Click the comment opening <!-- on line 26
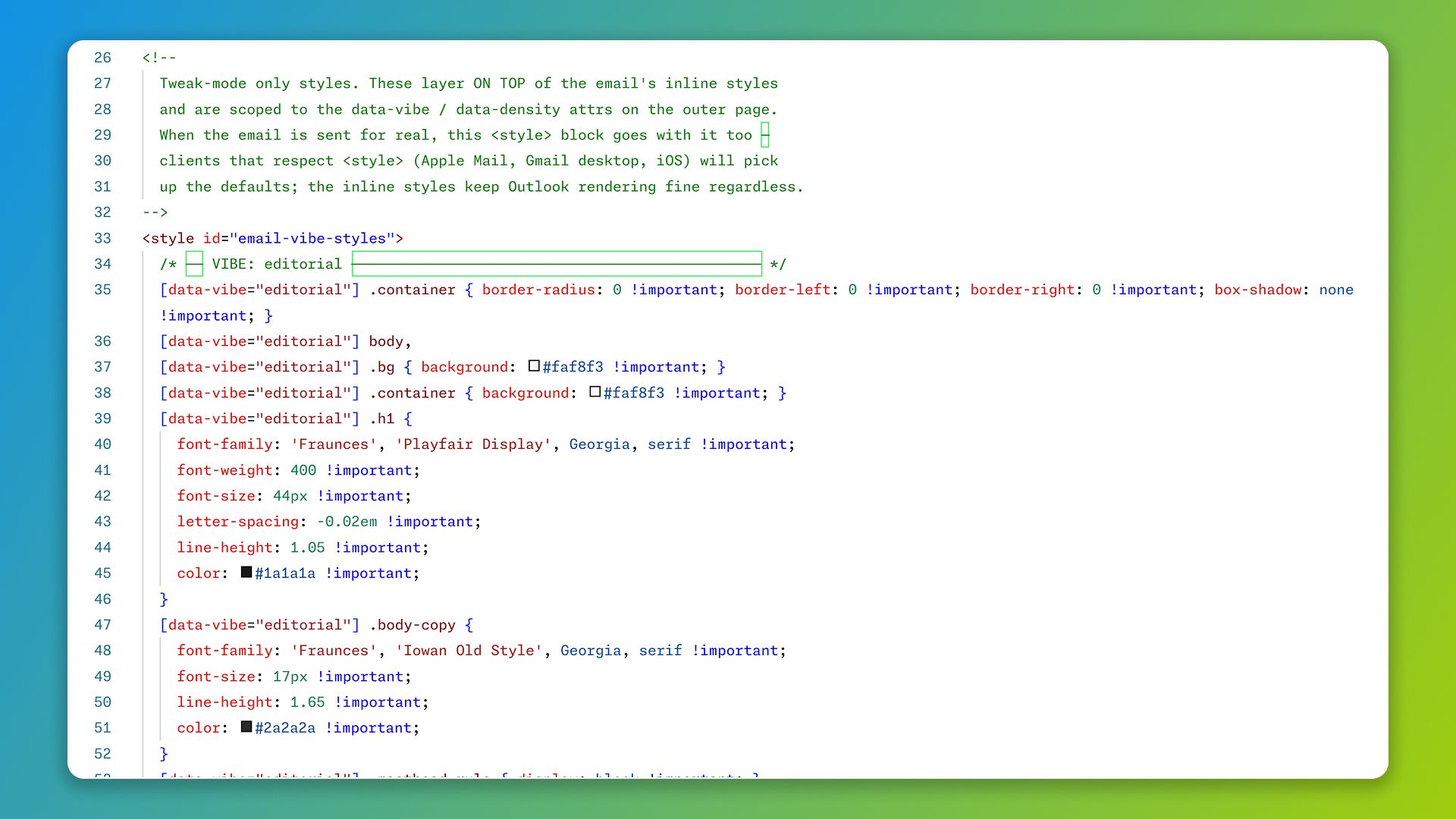This screenshot has height=819, width=1456. point(159,58)
